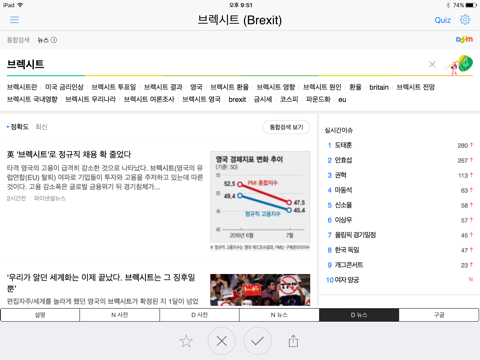Image resolution: width=480 pixels, height=360 pixels.
Task: Mark word as known with checkmark circle
Action: tap(257, 341)
